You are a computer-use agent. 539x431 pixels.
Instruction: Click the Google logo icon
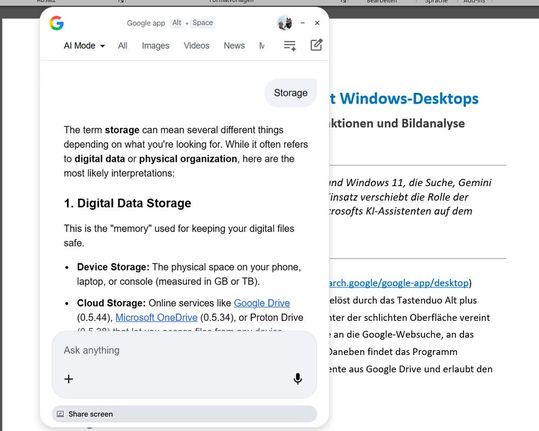click(x=57, y=23)
